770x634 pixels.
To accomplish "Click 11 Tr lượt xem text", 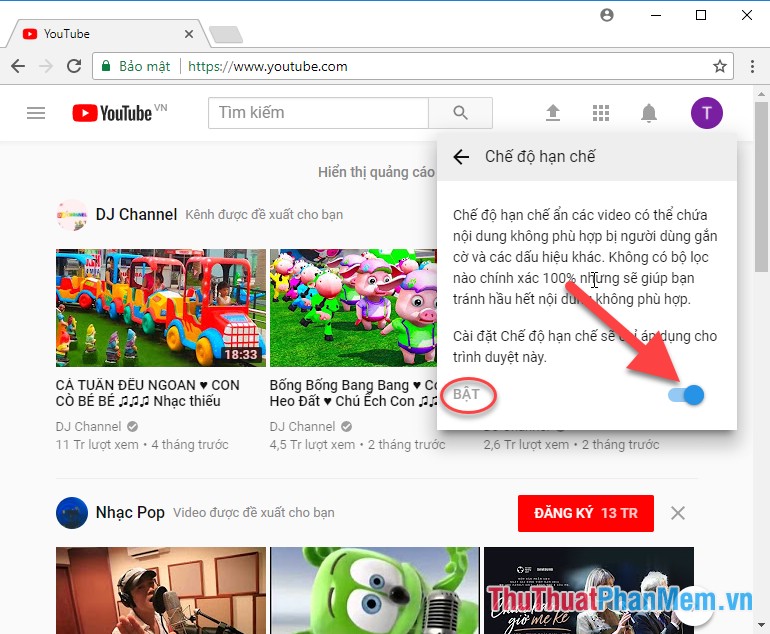I will coord(97,444).
